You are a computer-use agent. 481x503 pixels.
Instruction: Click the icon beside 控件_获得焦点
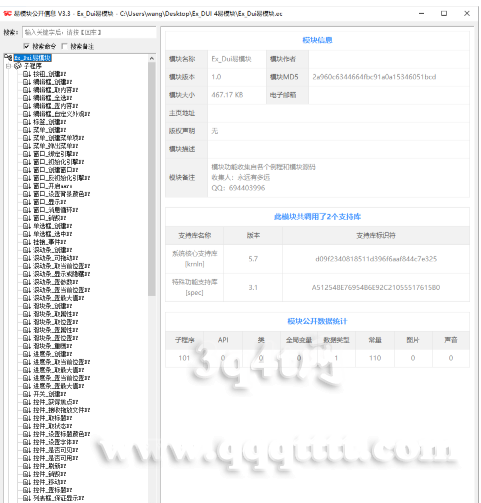click(27, 402)
